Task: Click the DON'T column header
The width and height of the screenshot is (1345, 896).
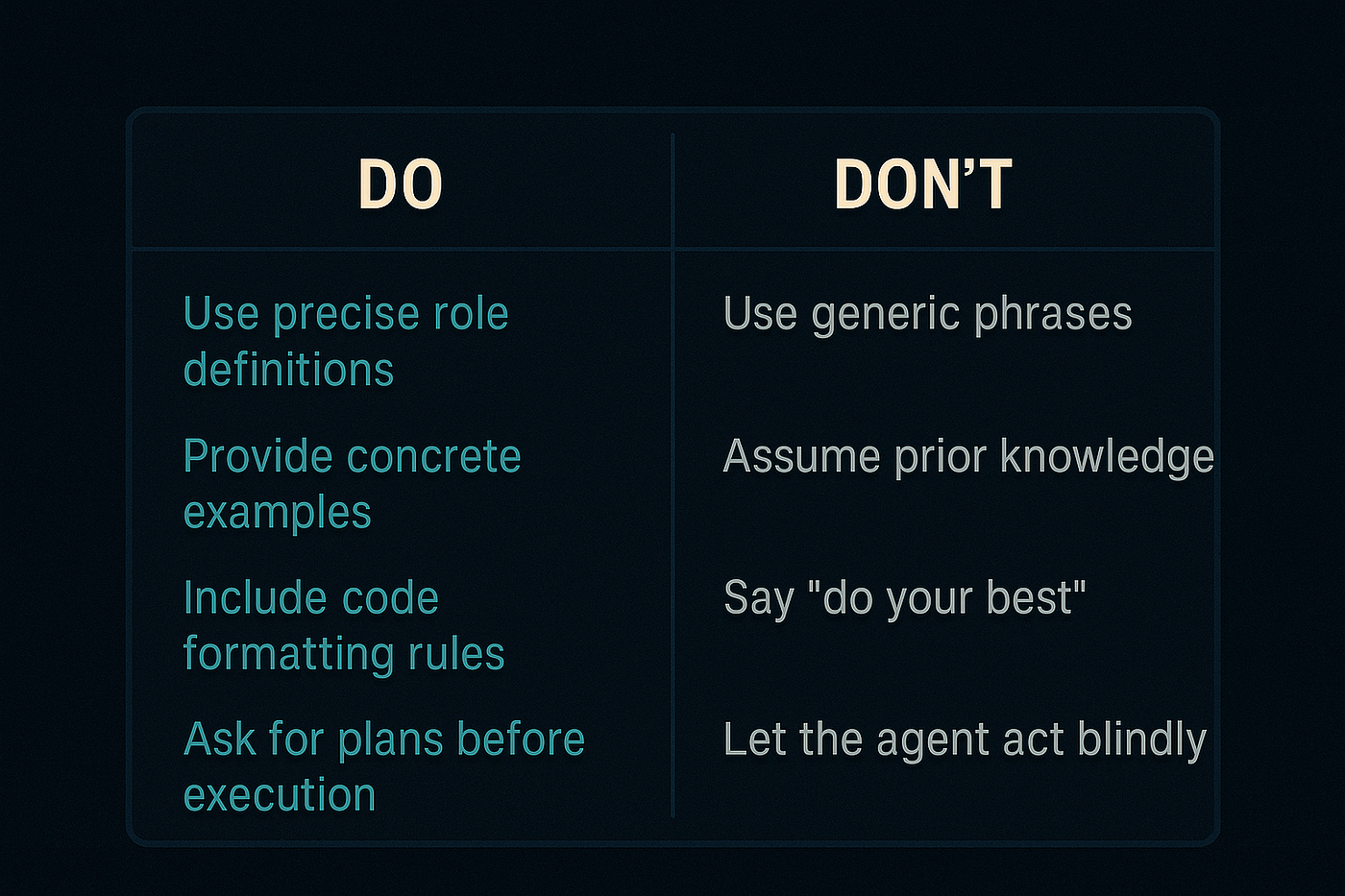Action: click(x=922, y=184)
